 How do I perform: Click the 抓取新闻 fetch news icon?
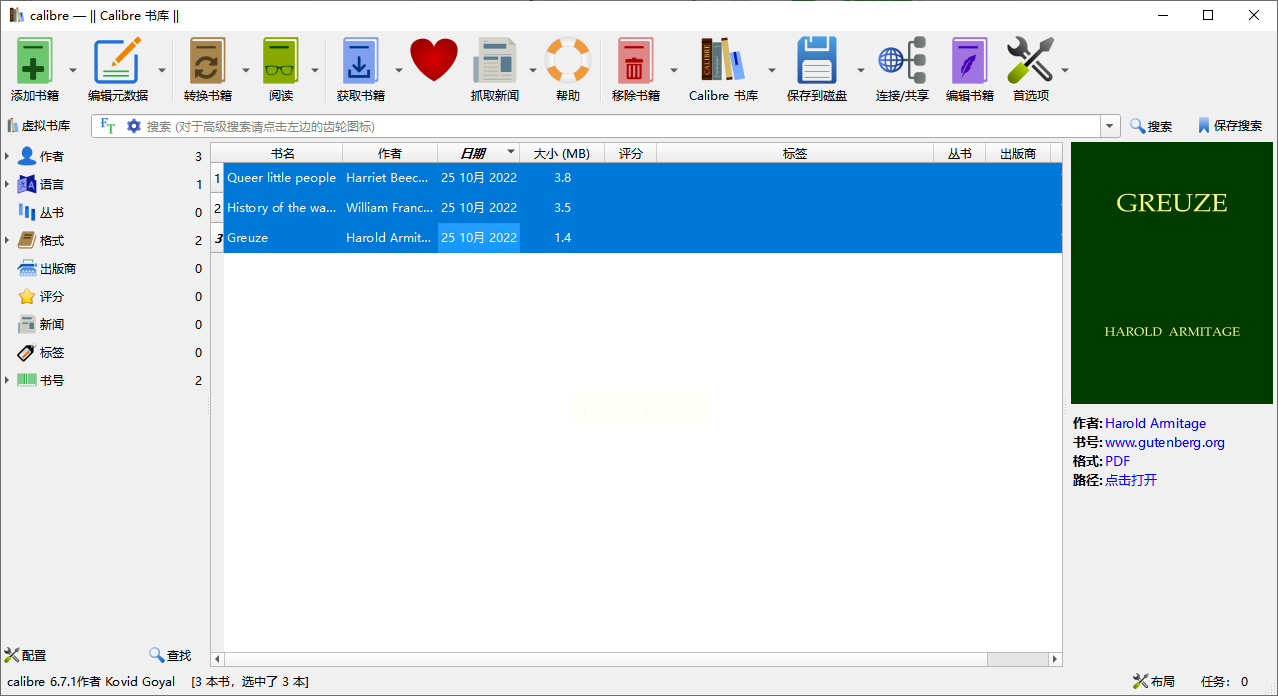click(494, 62)
